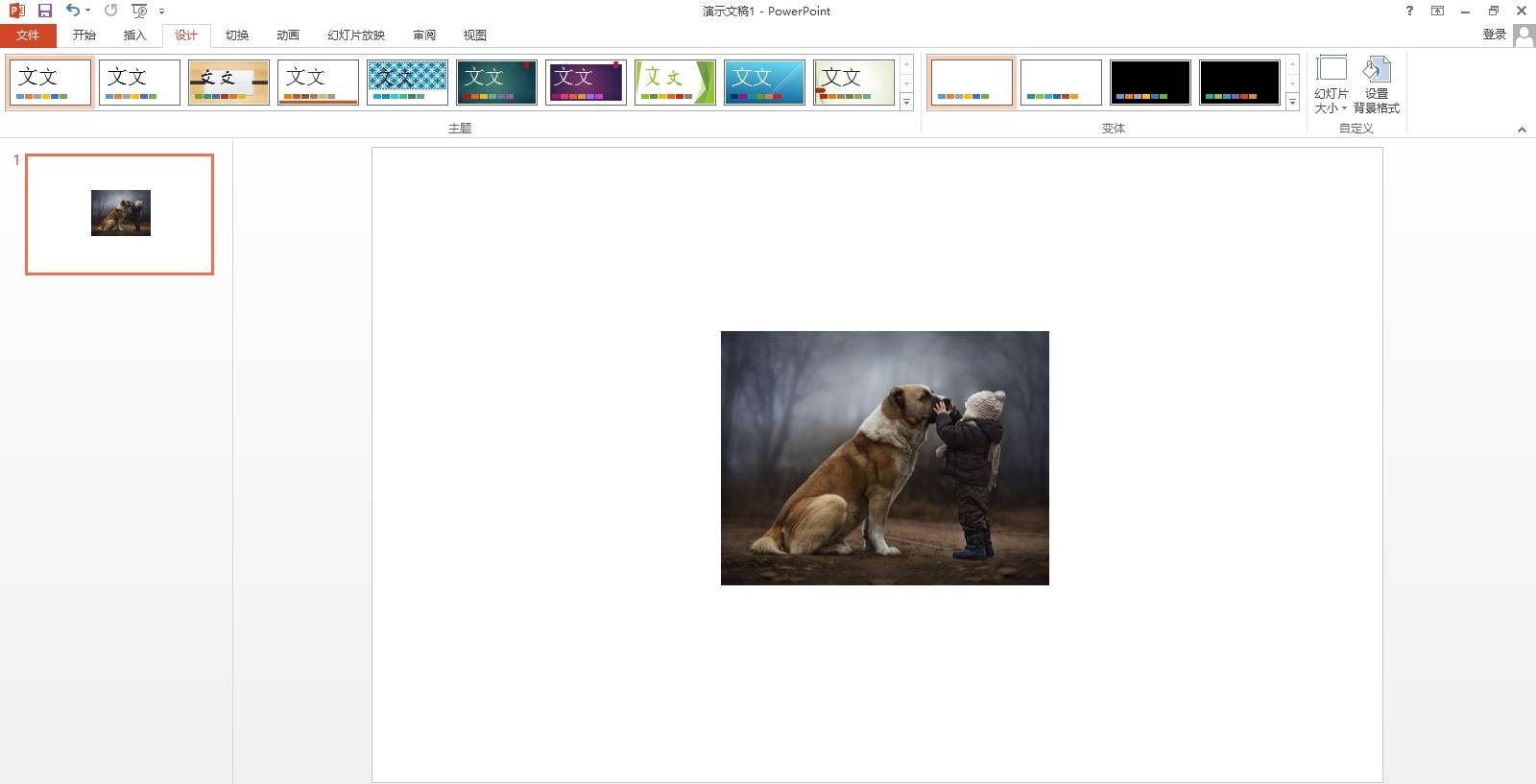Apply the bright blue diagonal theme
The width and height of the screenshot is (1536, 784).
pos(764,83)
